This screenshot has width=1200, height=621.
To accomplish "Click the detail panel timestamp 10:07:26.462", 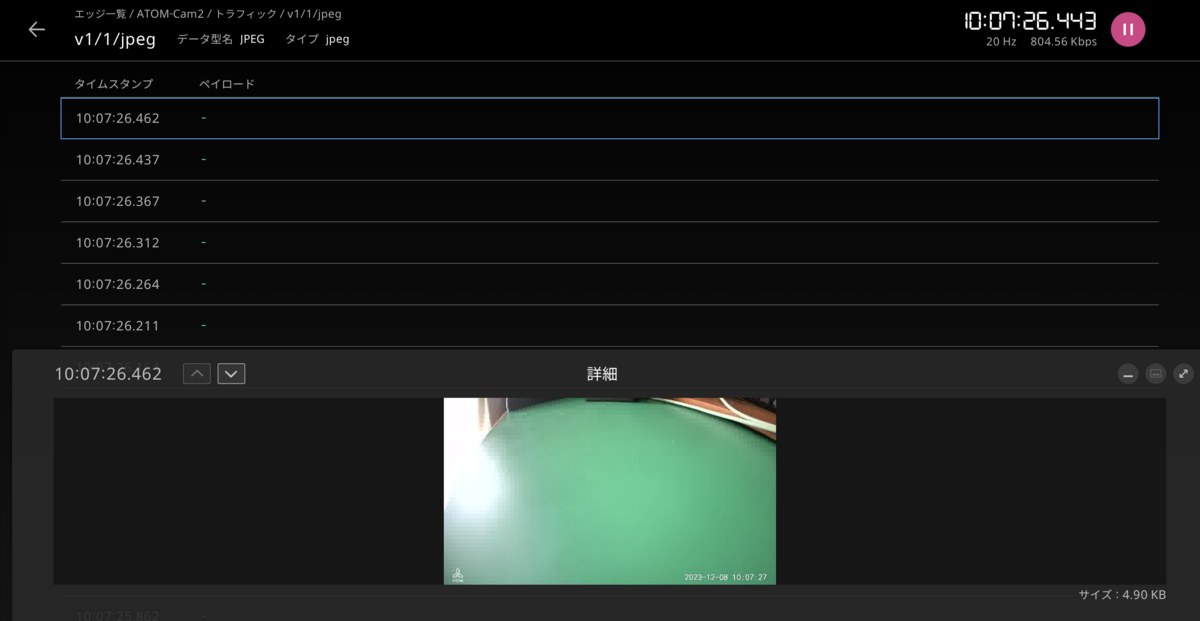I will point(108,374).
